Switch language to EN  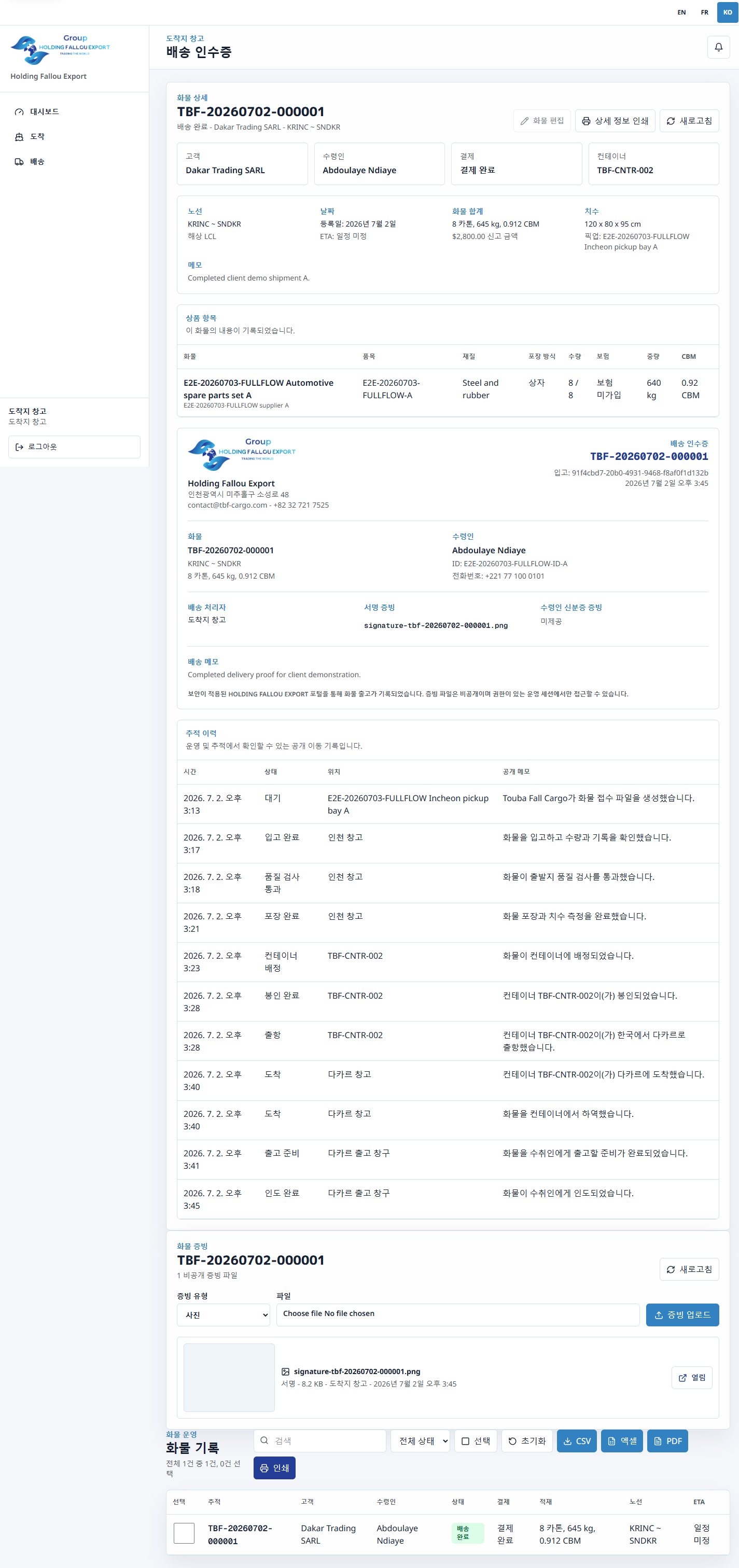(681, 12)
